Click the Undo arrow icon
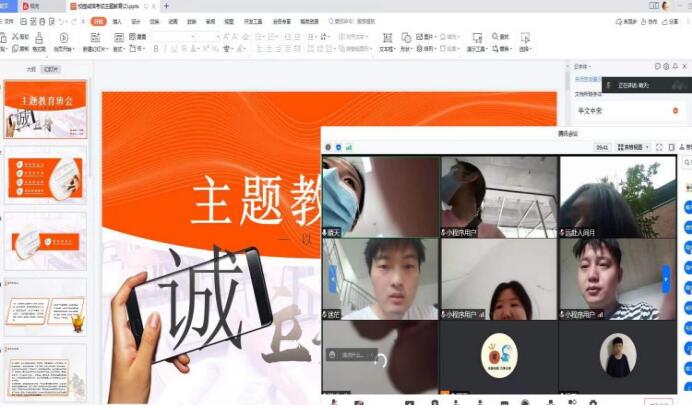692x410 pixels. 61,21
